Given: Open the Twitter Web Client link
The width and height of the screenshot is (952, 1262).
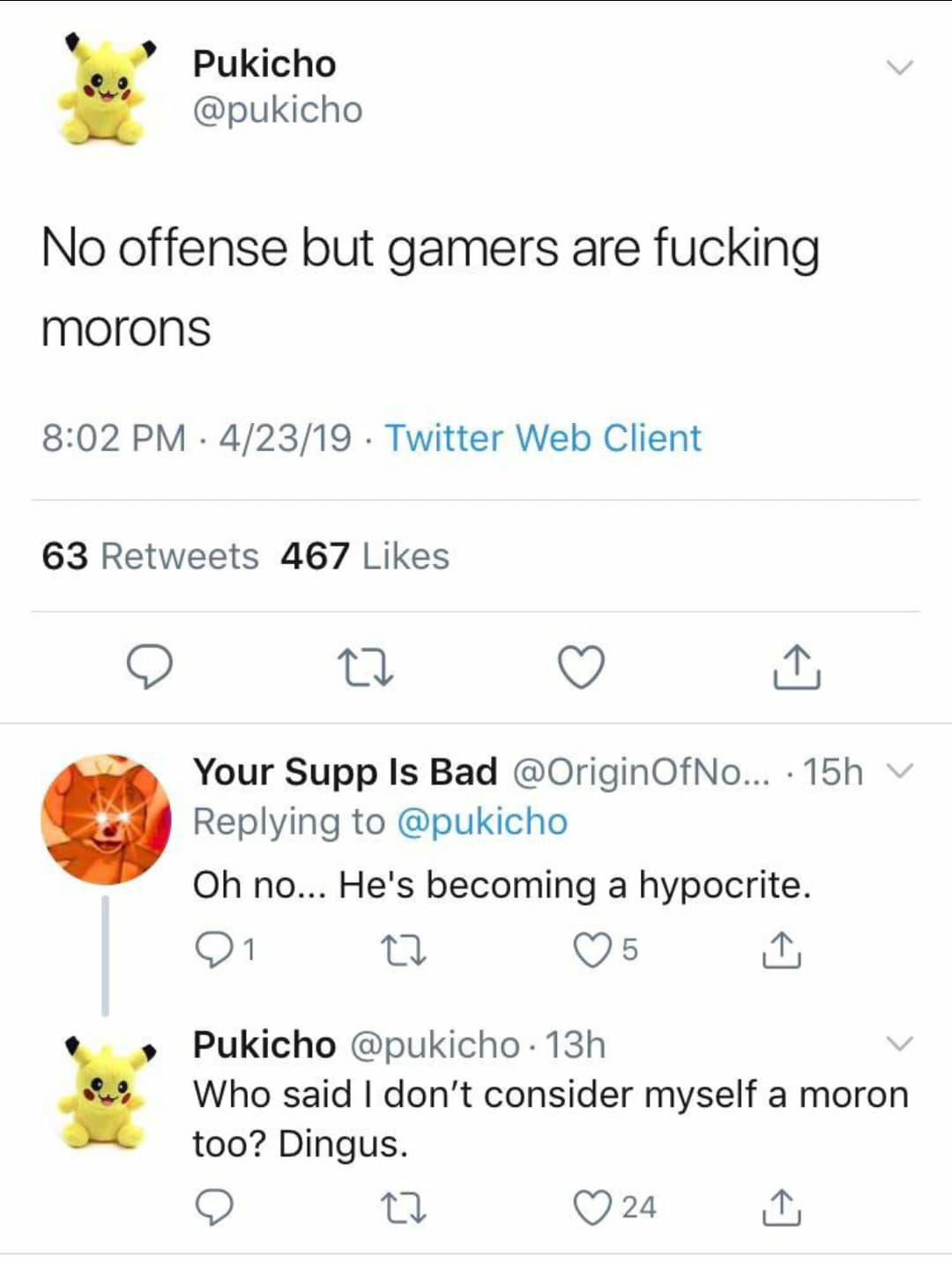Looking at the screenshot, I should [x=543, y=438].
